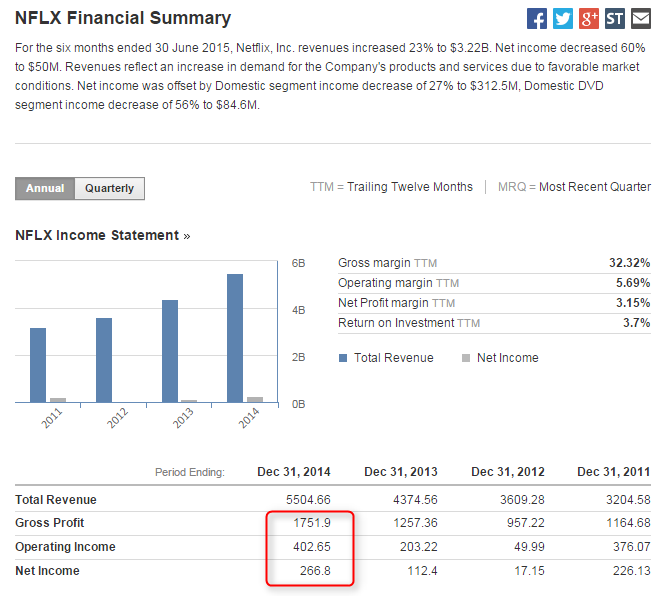Click operating income value 49.99
Viewport: 667px width, 596px height.
coord(529,547)
